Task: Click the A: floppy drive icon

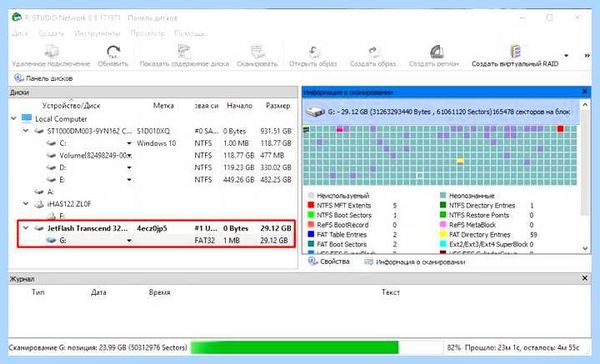Action: click(39, 192)
